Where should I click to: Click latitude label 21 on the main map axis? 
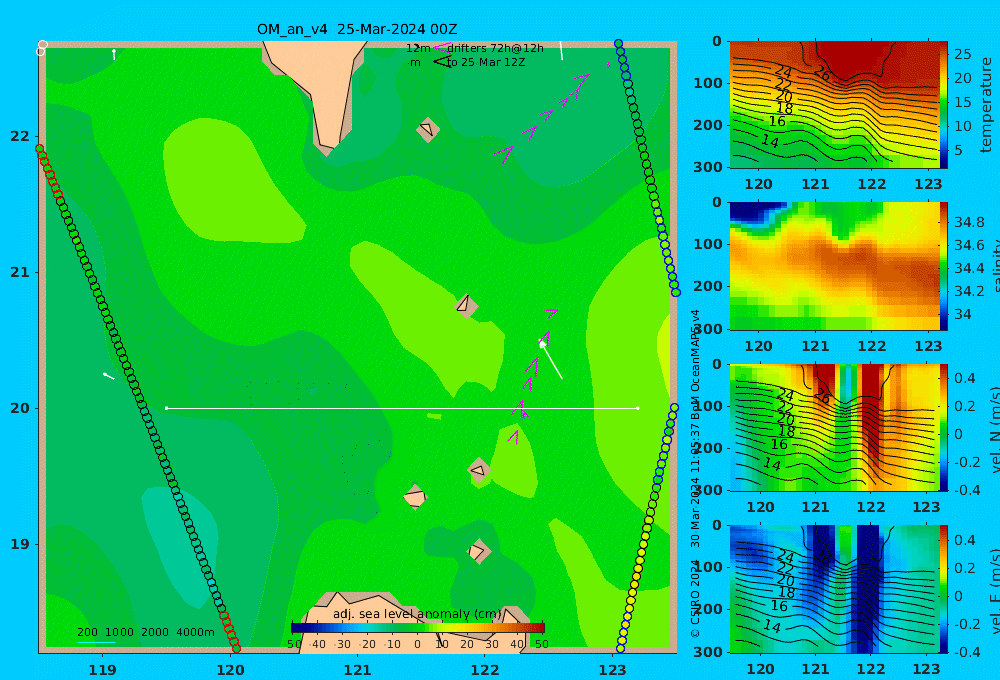point(20,272)
